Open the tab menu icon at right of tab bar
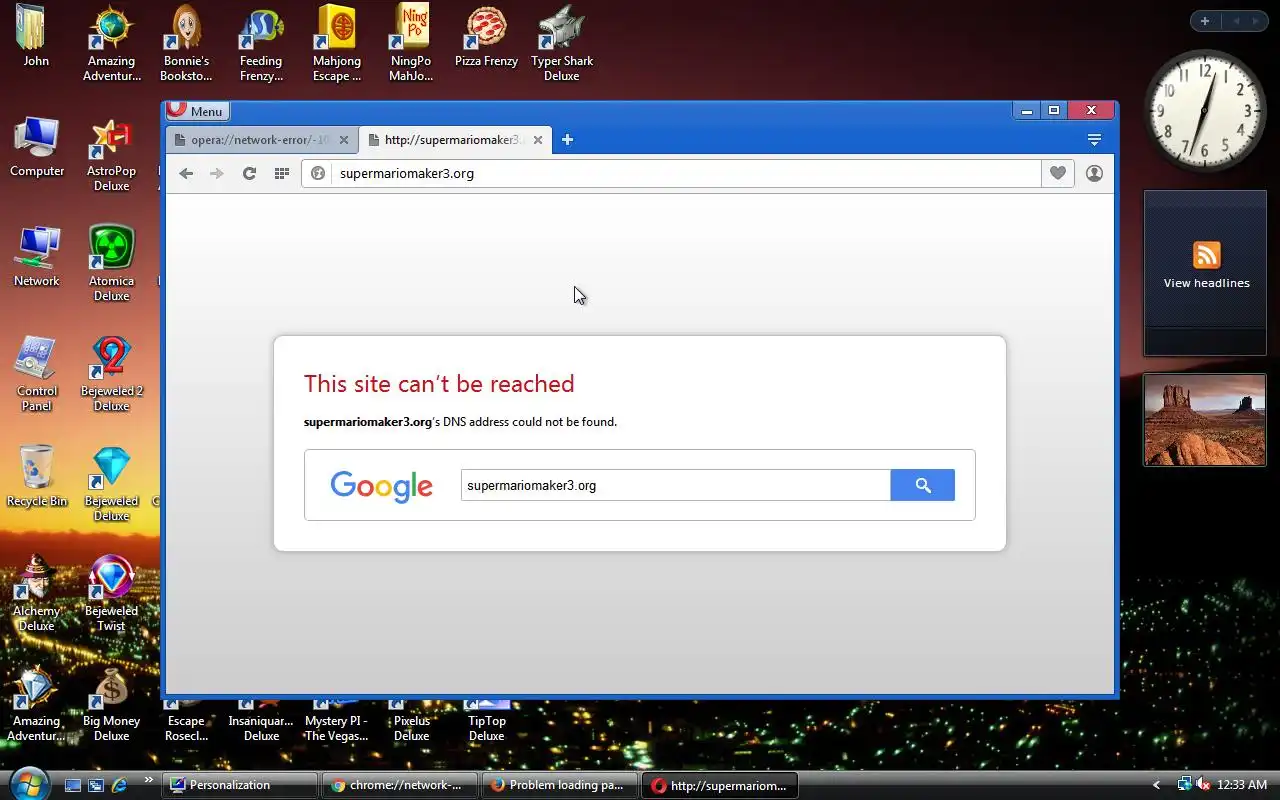The image size is (1280, 800). (x=1094, y=140)
